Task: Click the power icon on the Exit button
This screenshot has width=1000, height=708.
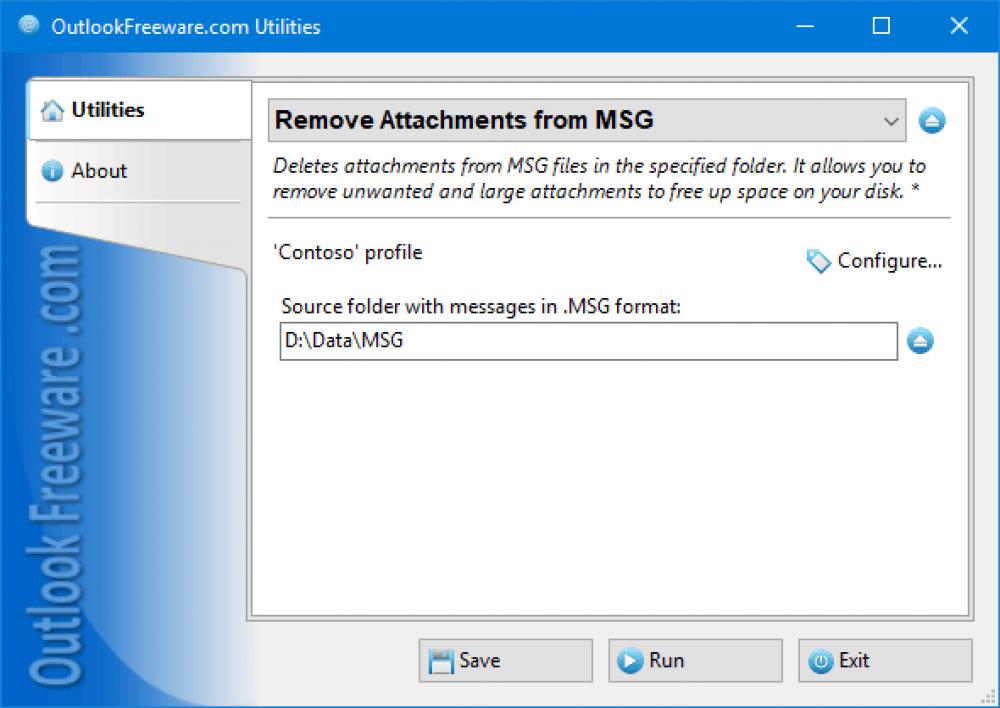Action: pyautogui.click(x=821, y=660)
